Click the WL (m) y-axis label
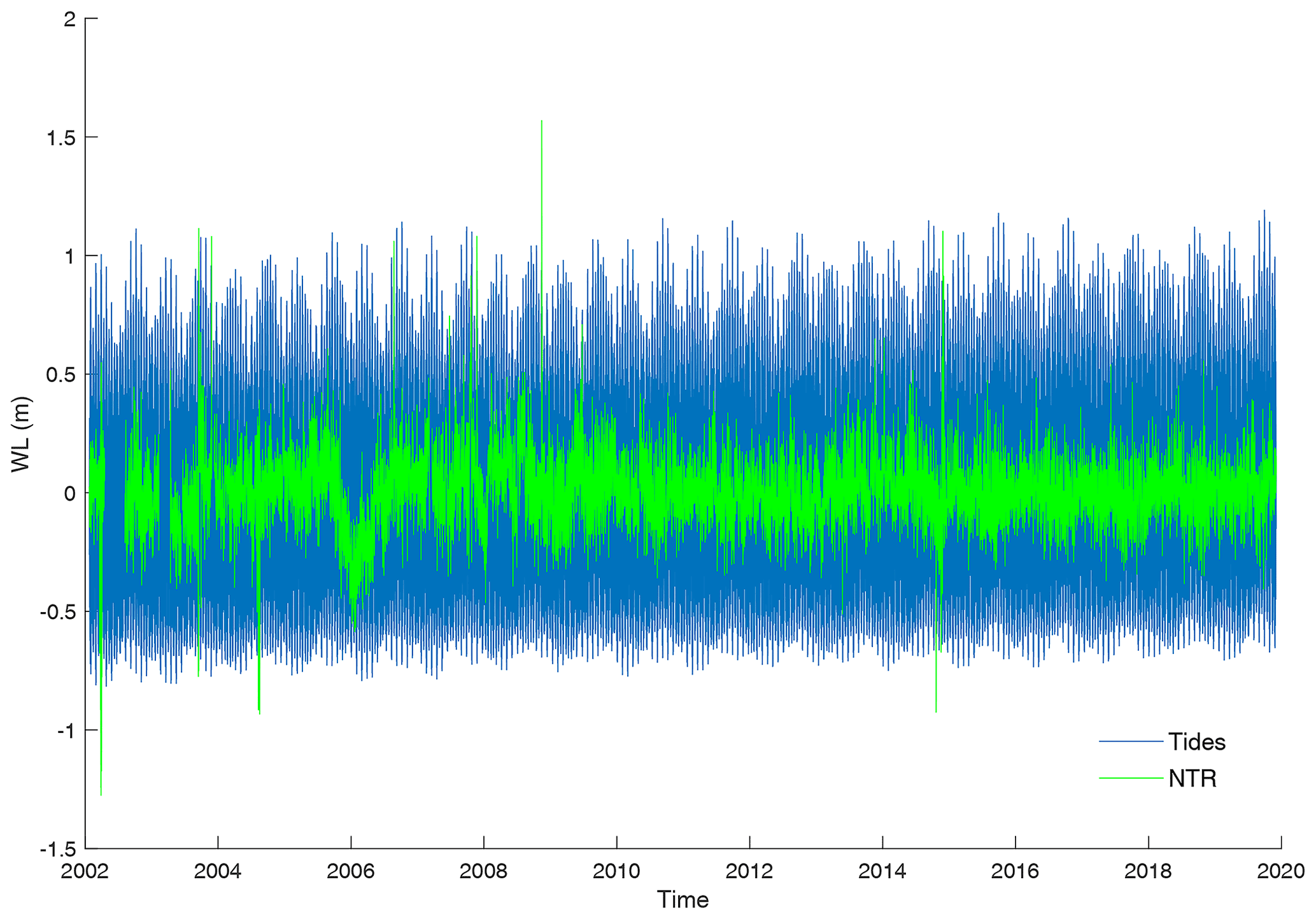The image size is (1316, 919). coord(21,434)
